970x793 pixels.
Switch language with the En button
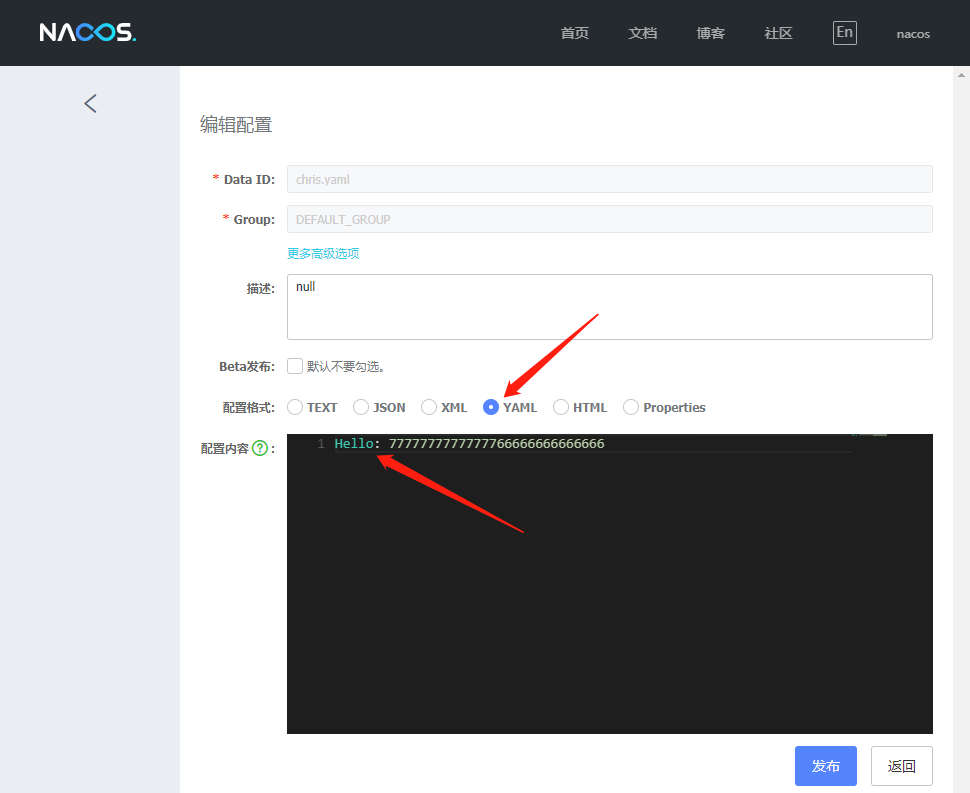point(844,33)
